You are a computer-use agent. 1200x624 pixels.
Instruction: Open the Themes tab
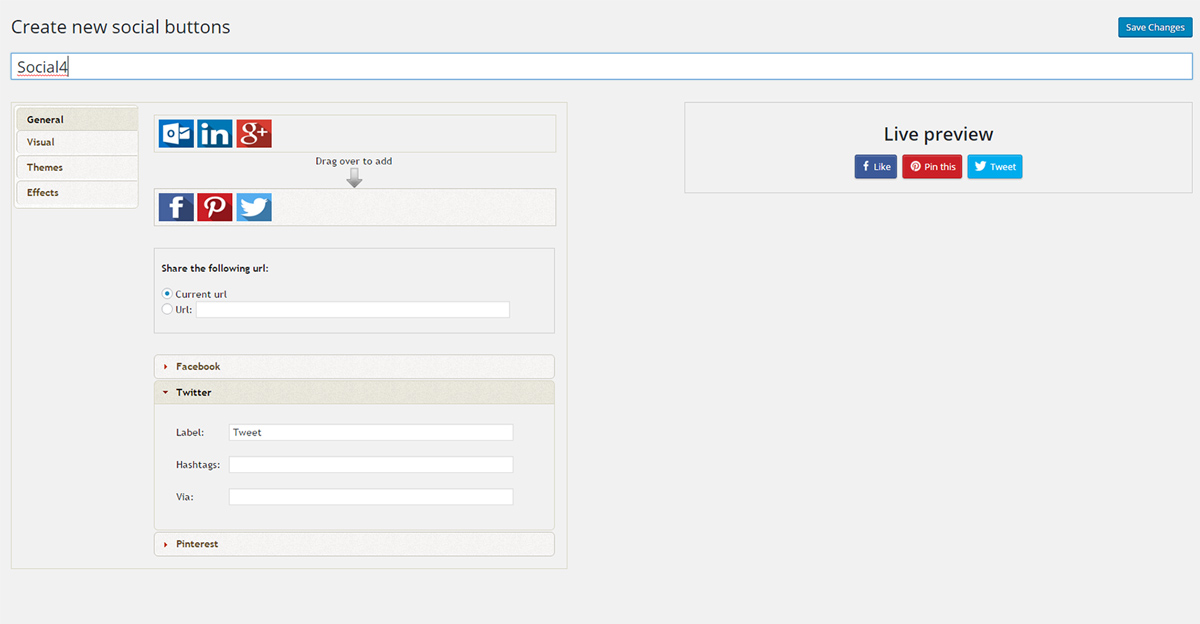(77, 168)
